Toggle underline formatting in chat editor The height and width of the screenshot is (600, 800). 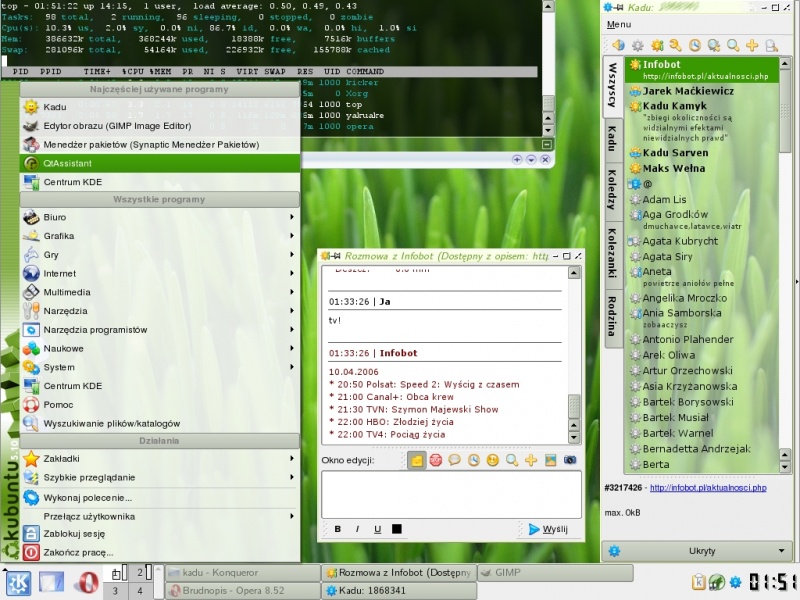377,529
